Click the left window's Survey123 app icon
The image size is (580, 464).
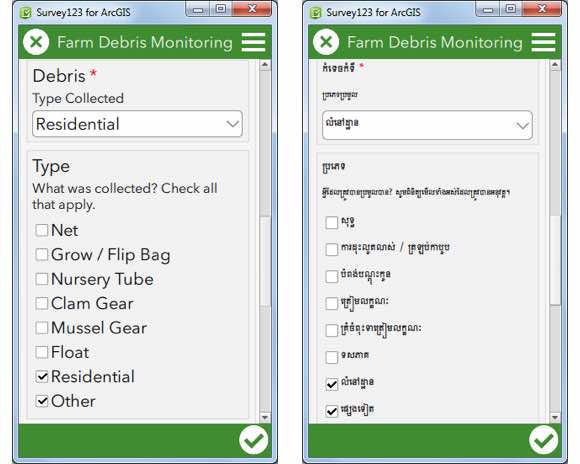click(26, 13)
